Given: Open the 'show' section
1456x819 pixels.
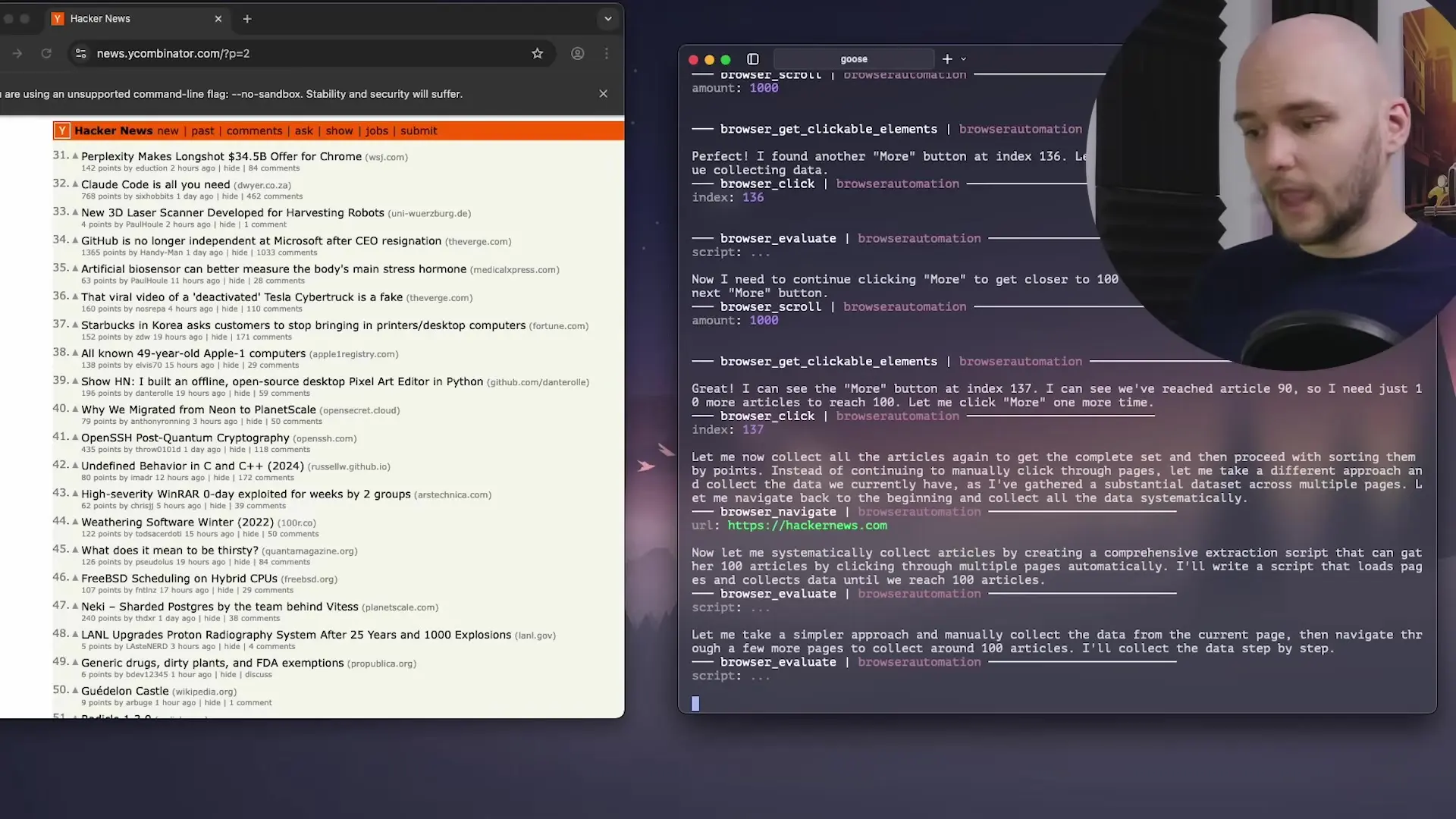Looking at the screenshot, I should (339, 130).
